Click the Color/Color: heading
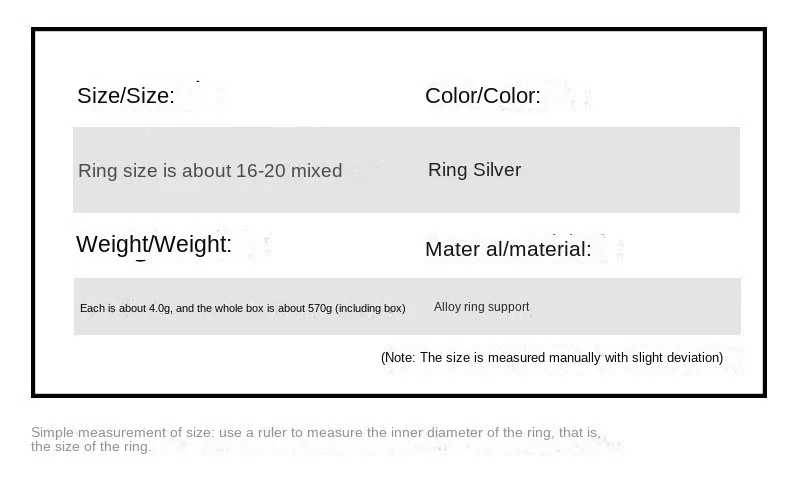 click(x=482, y=96)
